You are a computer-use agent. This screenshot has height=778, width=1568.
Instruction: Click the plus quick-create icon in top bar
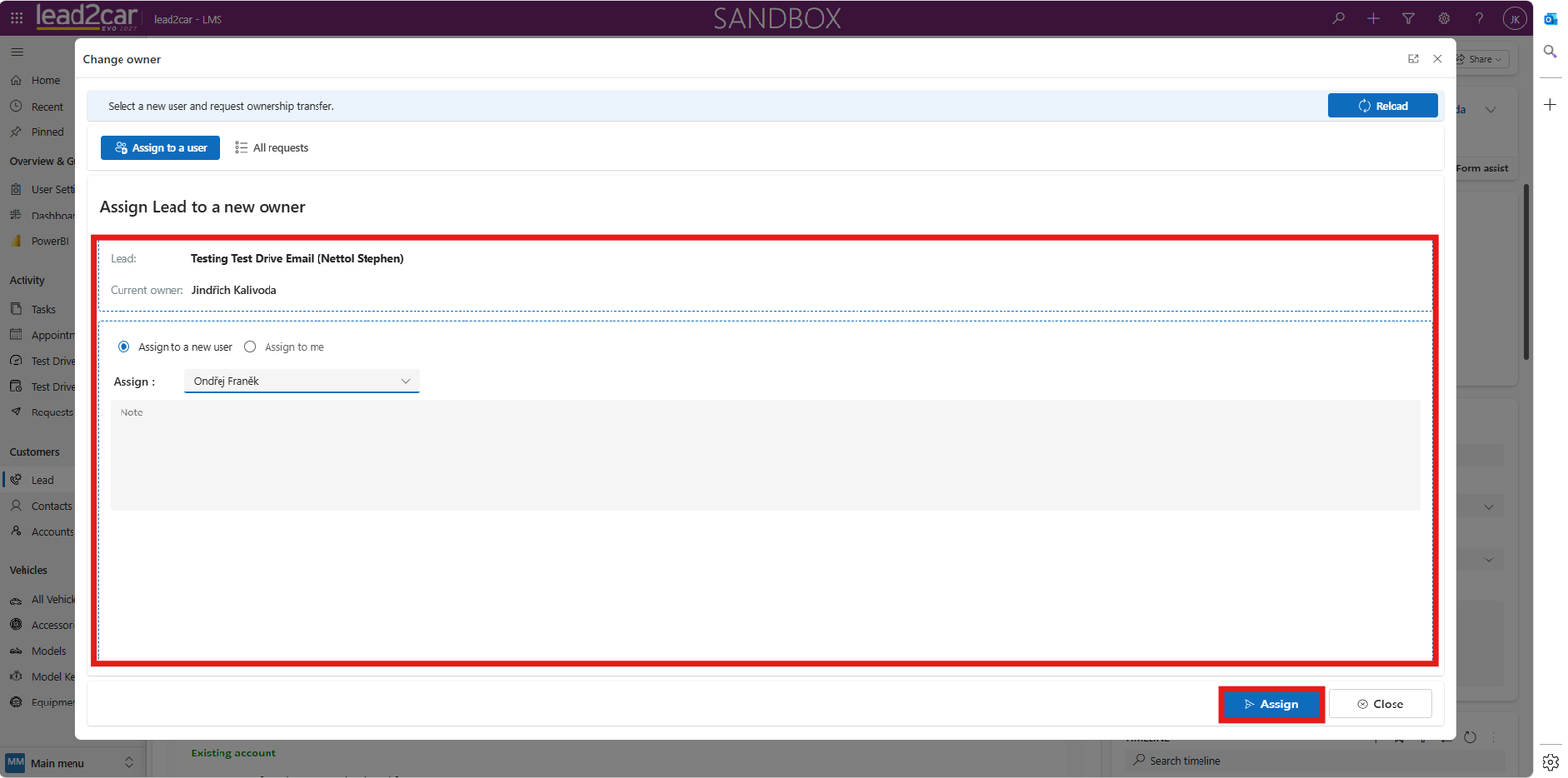coord(1373,18)
